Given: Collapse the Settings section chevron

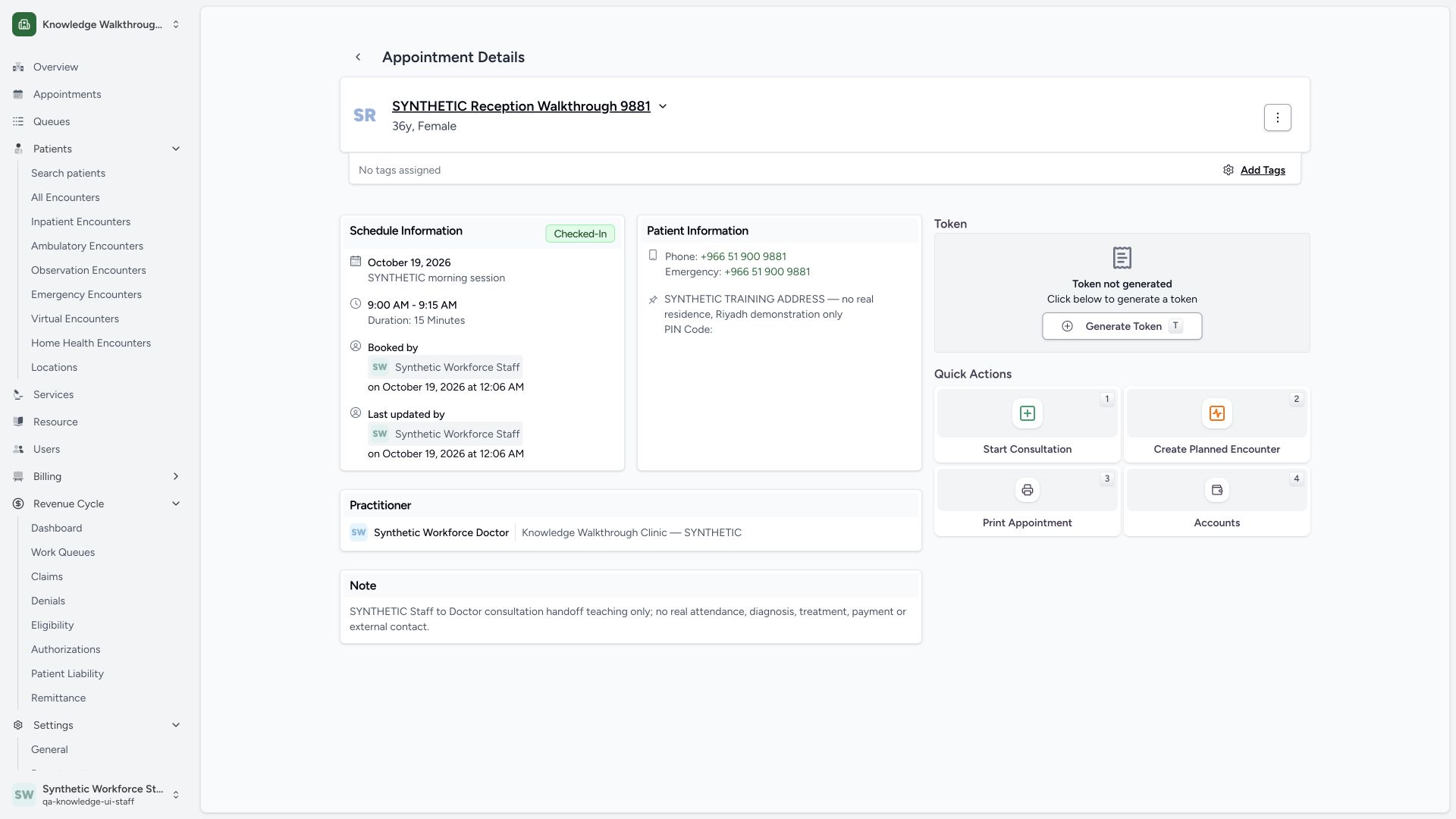Looking at the screenshot, I should (176, 725).
